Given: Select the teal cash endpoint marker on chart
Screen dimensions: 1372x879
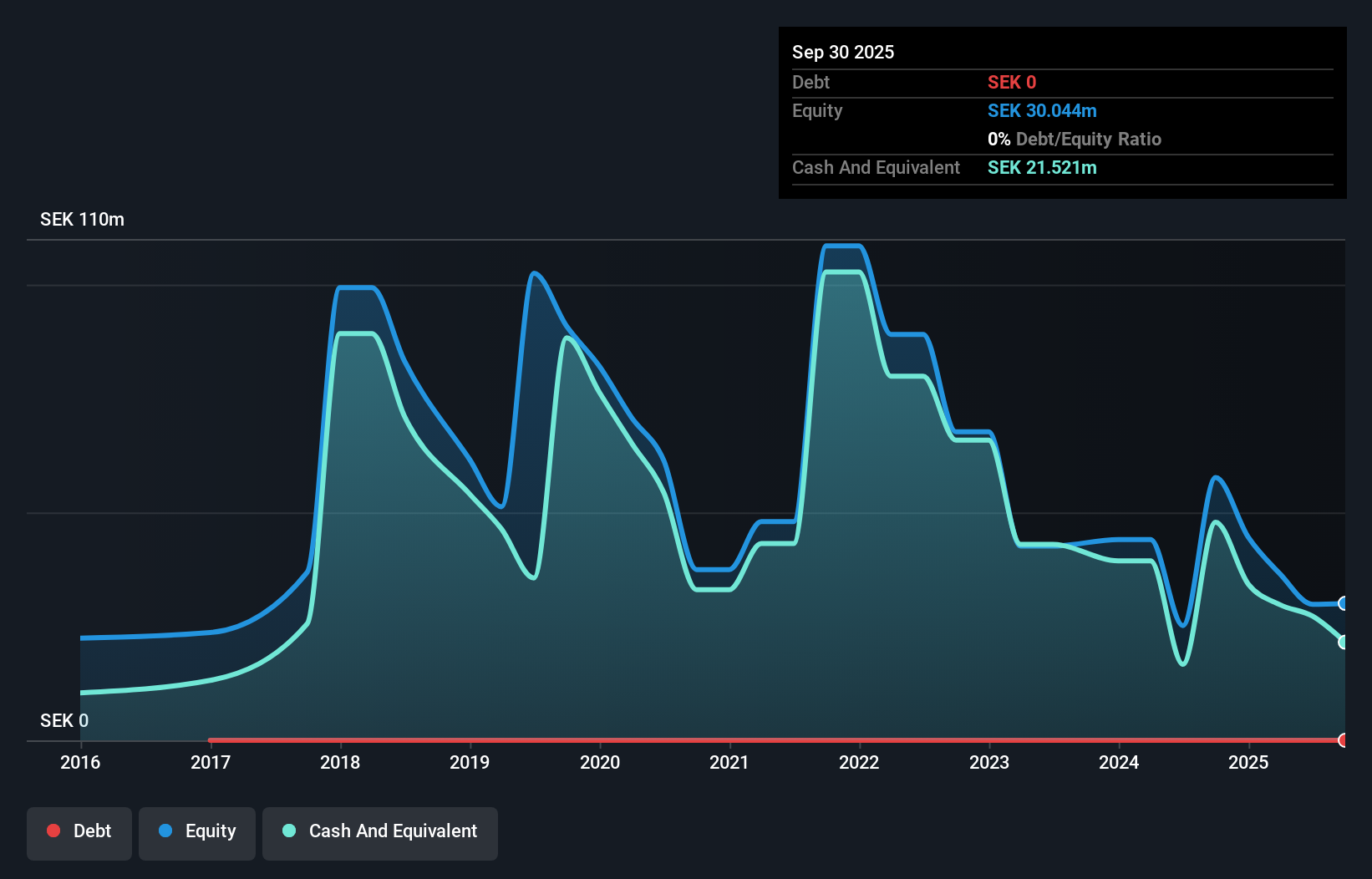Looking at the screenshot, I should (x=1344, y=642).
